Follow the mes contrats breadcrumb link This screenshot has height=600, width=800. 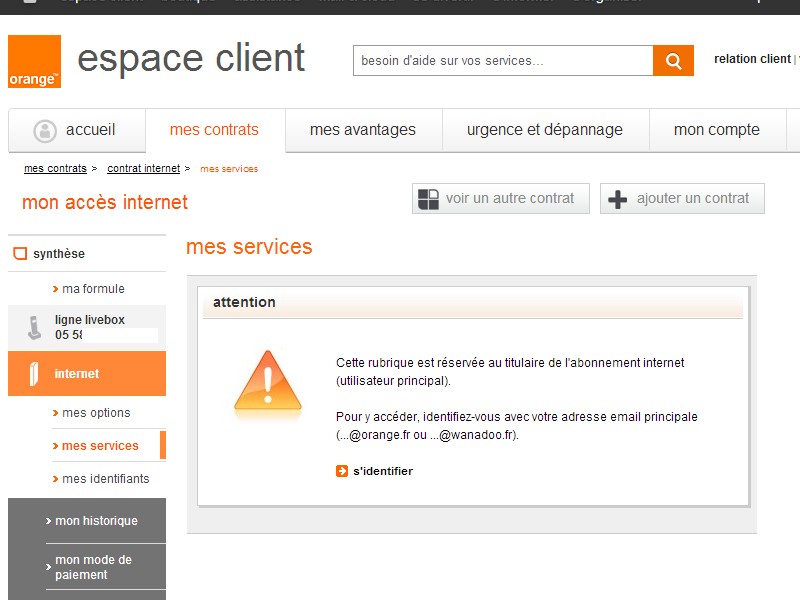tap(55, 168)
